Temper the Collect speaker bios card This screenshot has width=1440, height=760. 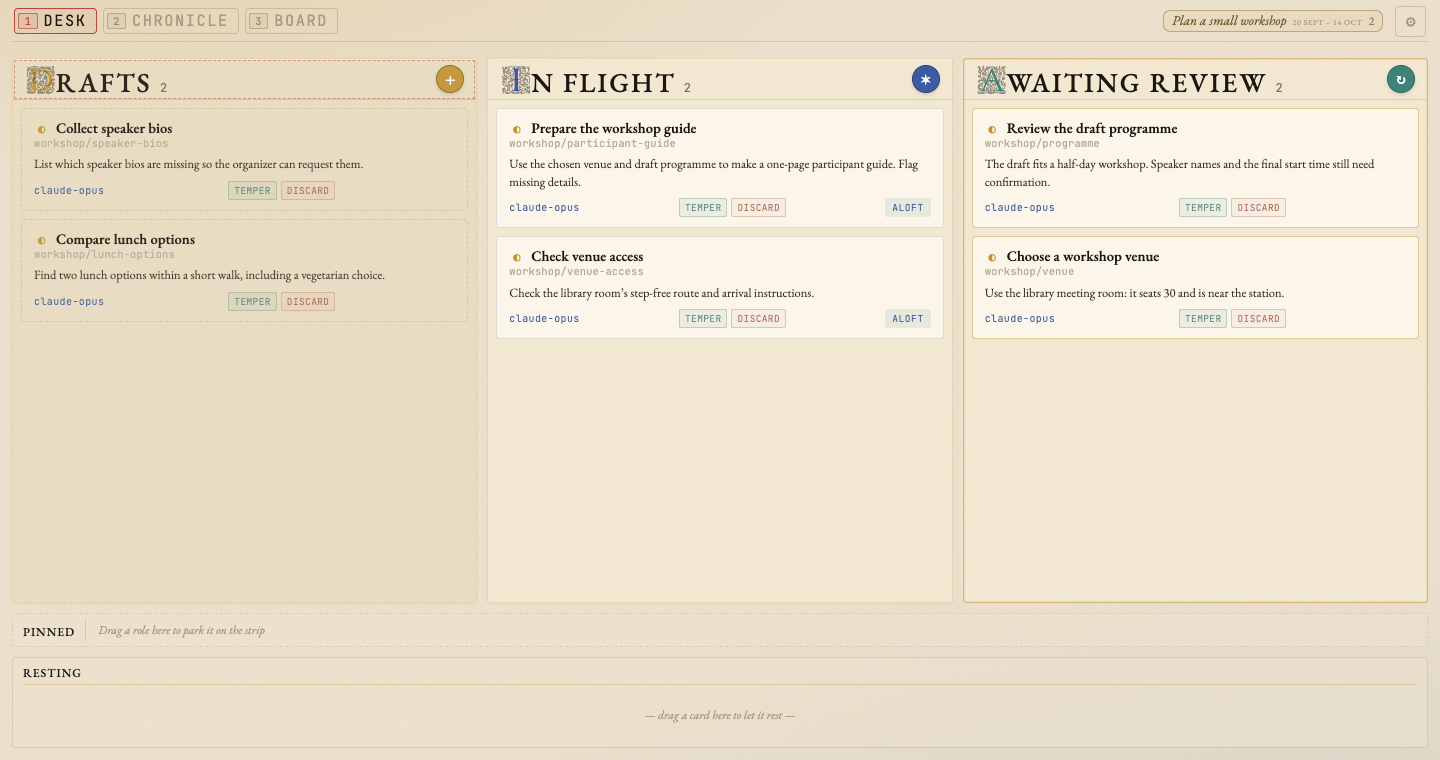(x=252, y=191)
